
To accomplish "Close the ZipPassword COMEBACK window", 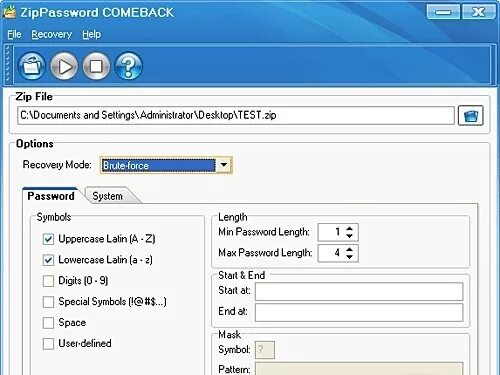I will pos(479,12).
